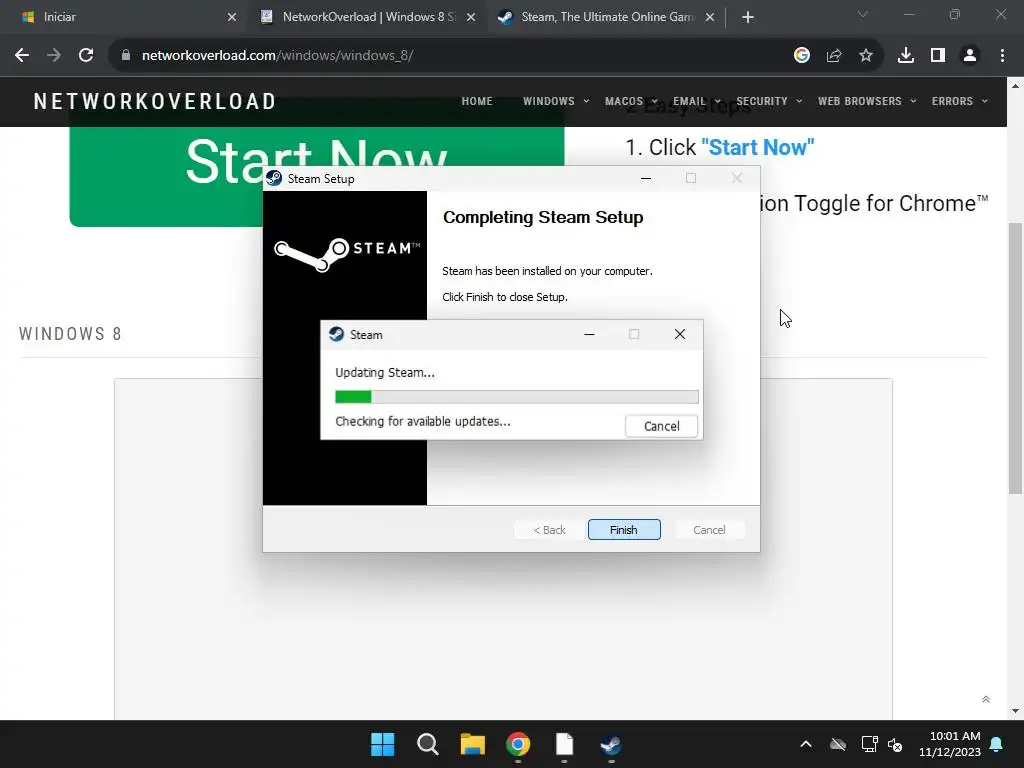Go forward with the browser forward arrow
Viewport: 1024px width, 768px height.
(54, 56)
